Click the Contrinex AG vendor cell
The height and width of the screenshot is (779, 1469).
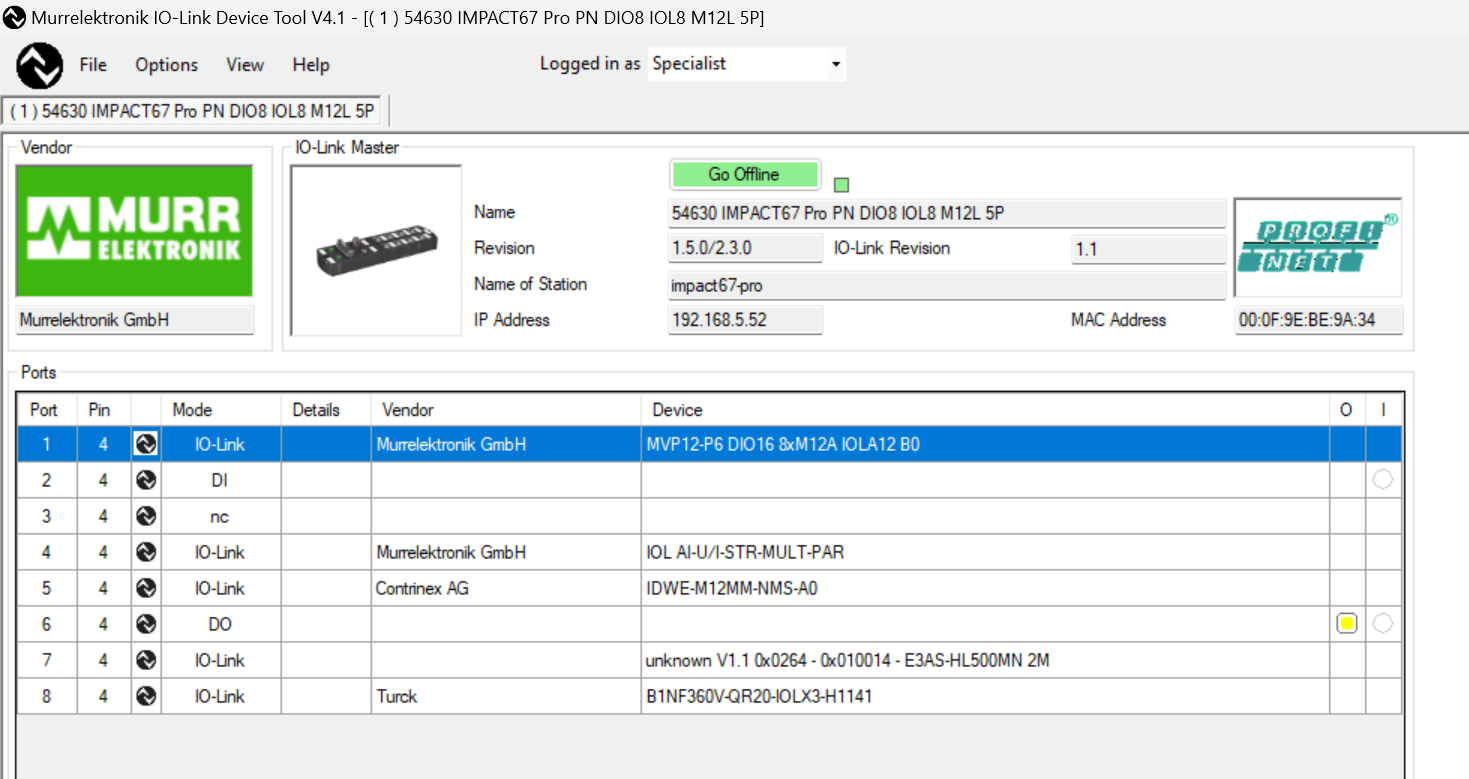(x=506, y=588)
